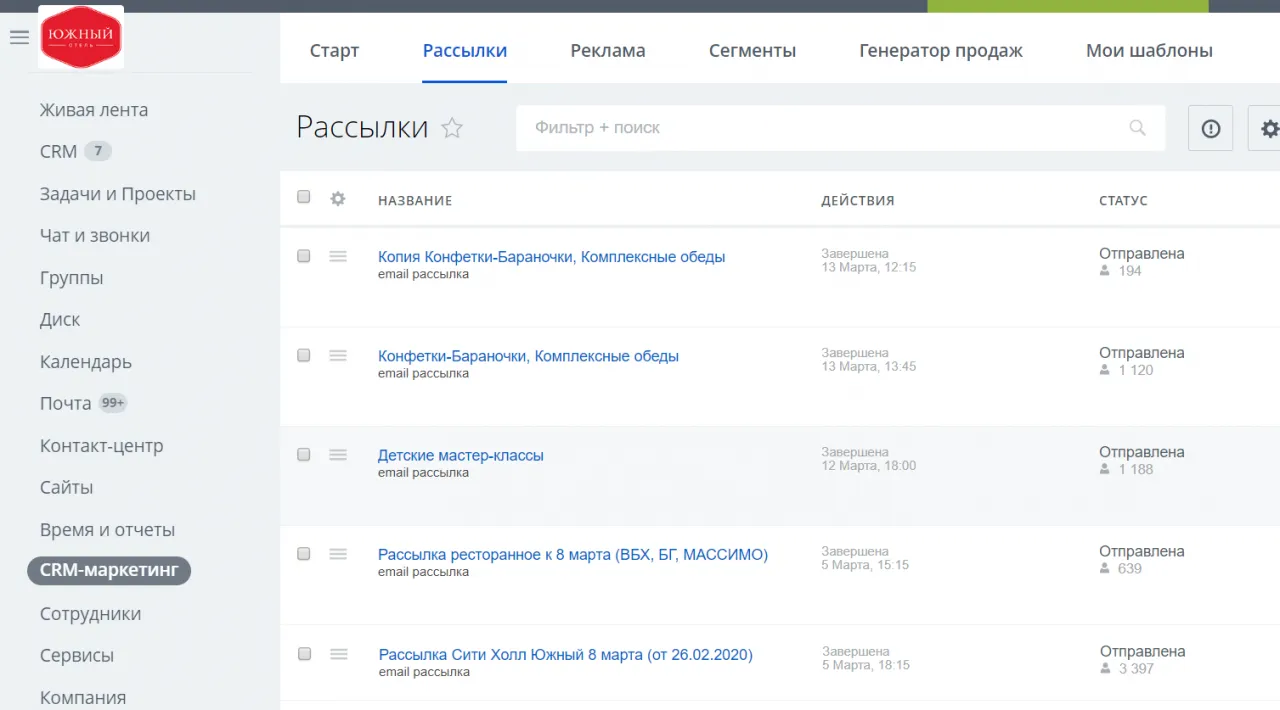Open the actions menu for Конфетки-Бараночки row
Image resolution: width=1280 pixels, height=710 pixels.
click(x=337, y=355)
